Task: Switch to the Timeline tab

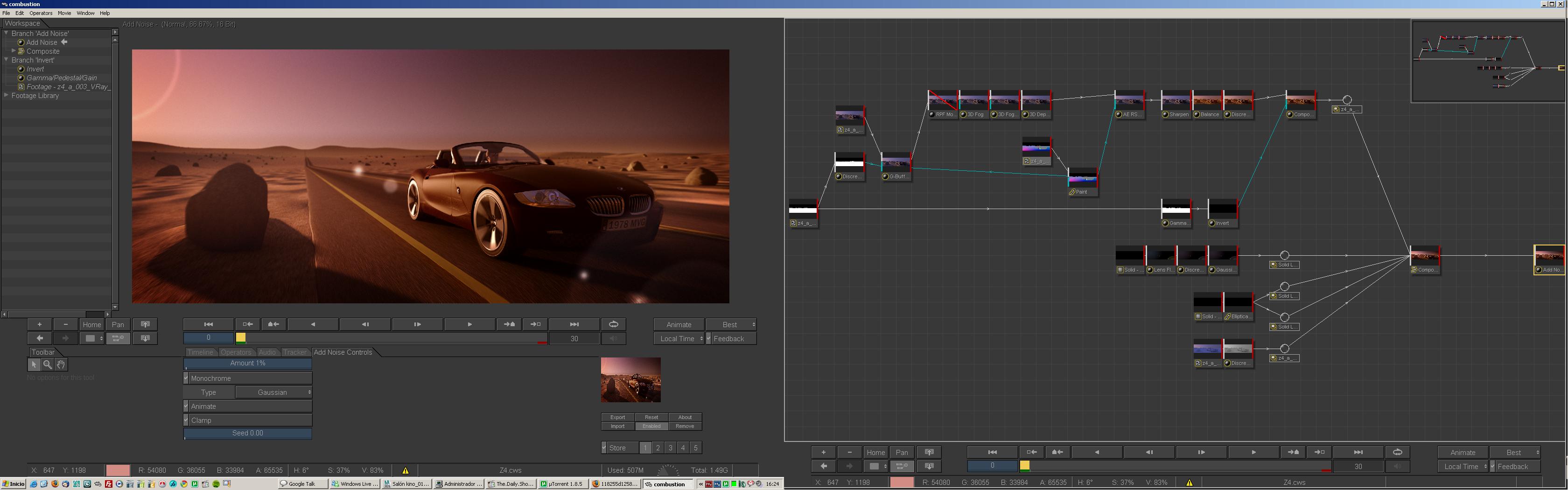Action: pyautogui.click(x=200, y=352)
